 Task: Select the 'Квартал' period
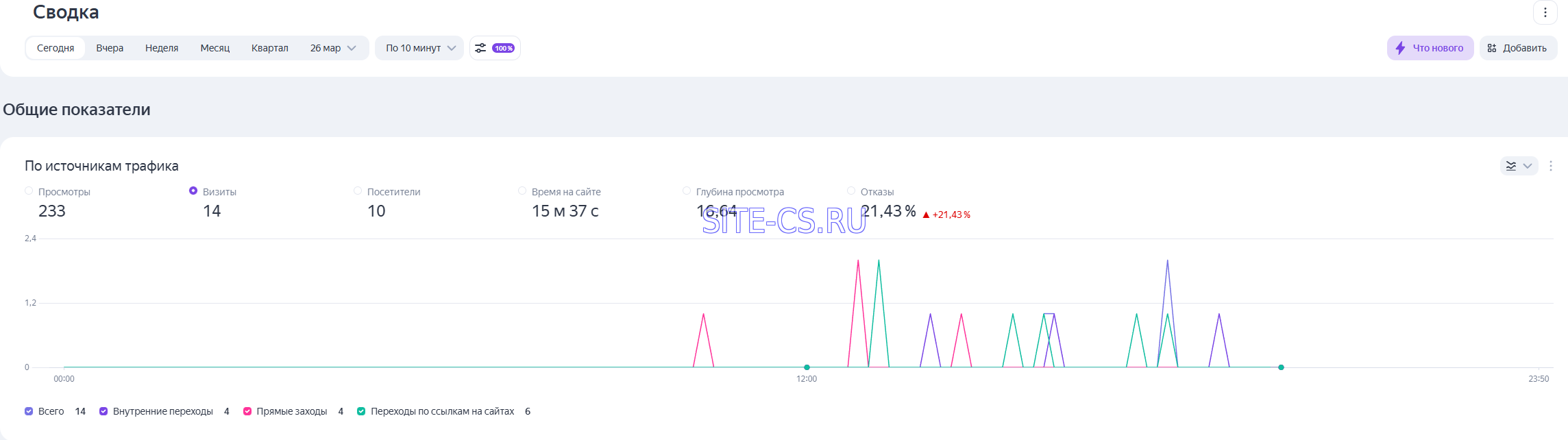[269, 48]
